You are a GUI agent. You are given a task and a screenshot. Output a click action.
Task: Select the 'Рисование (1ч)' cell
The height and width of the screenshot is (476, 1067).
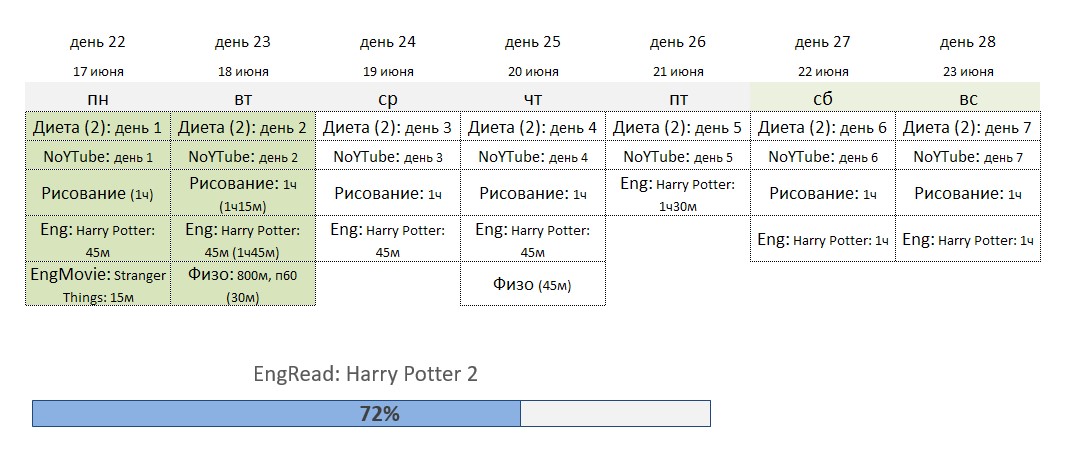pos(97,193)
